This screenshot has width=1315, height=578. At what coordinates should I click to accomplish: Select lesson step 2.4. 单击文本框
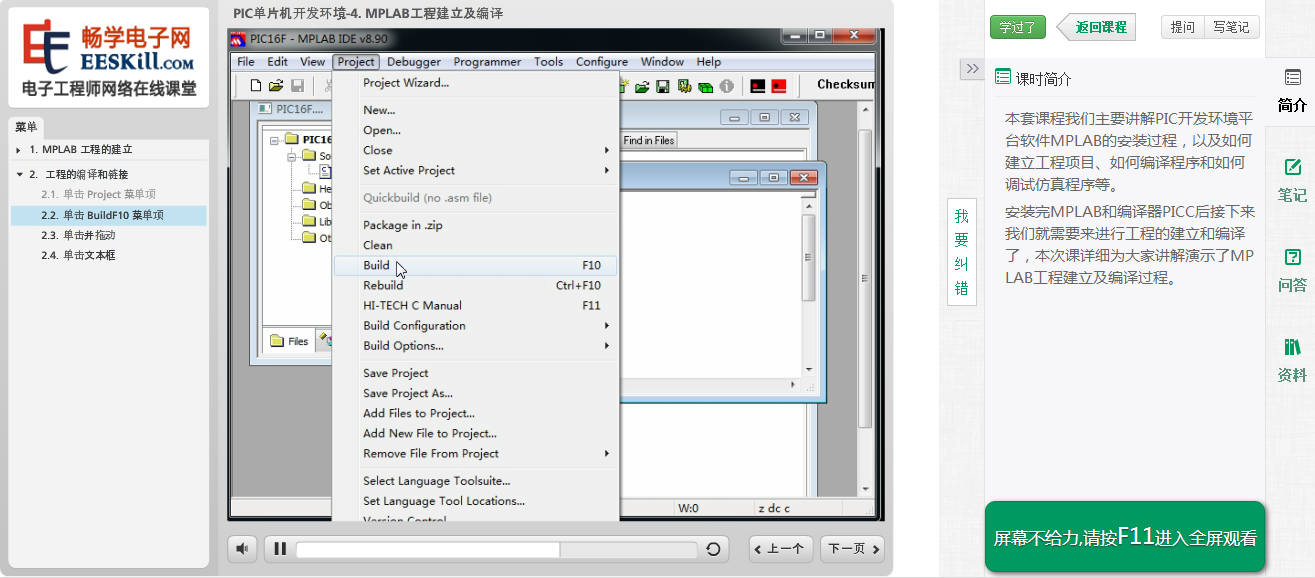click(x=110, y=255)
